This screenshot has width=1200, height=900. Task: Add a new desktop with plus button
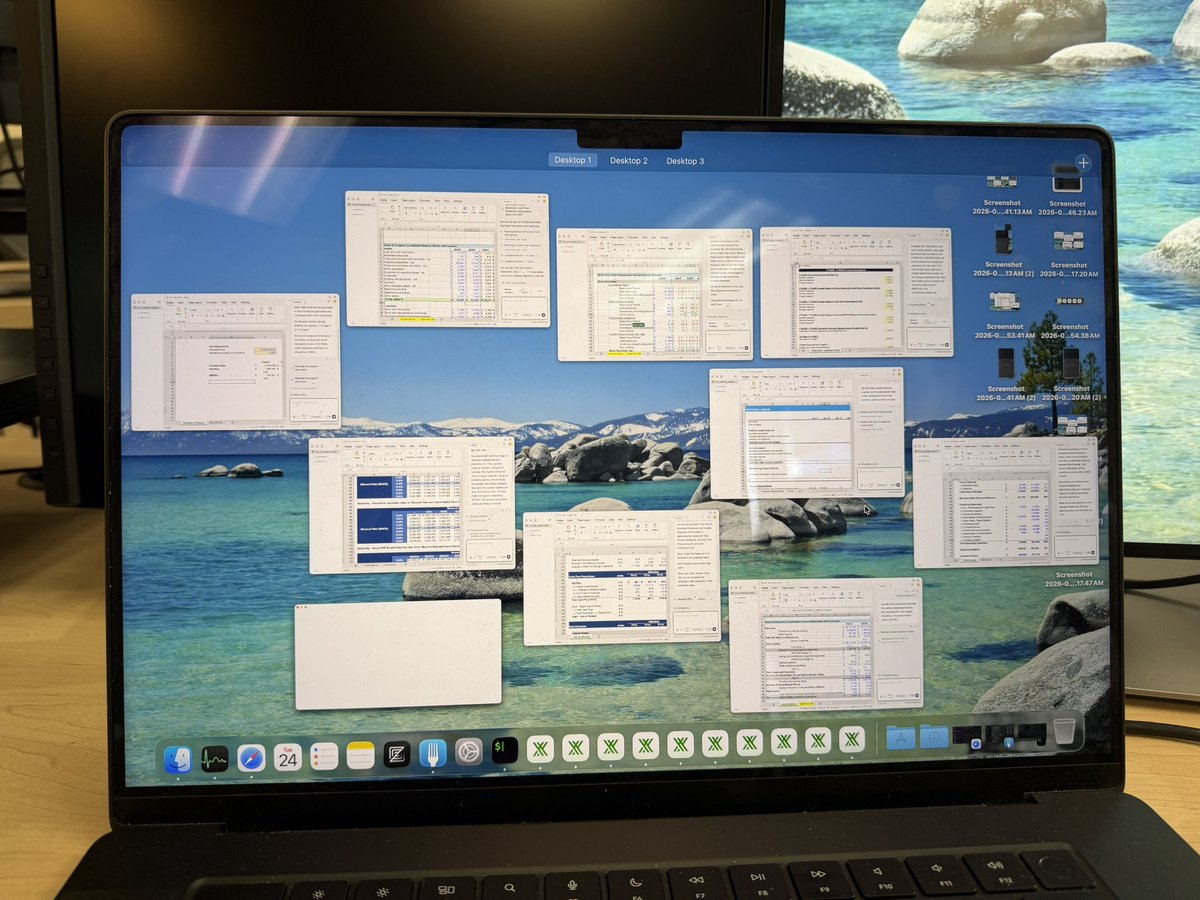click(x=1083, y=162)
